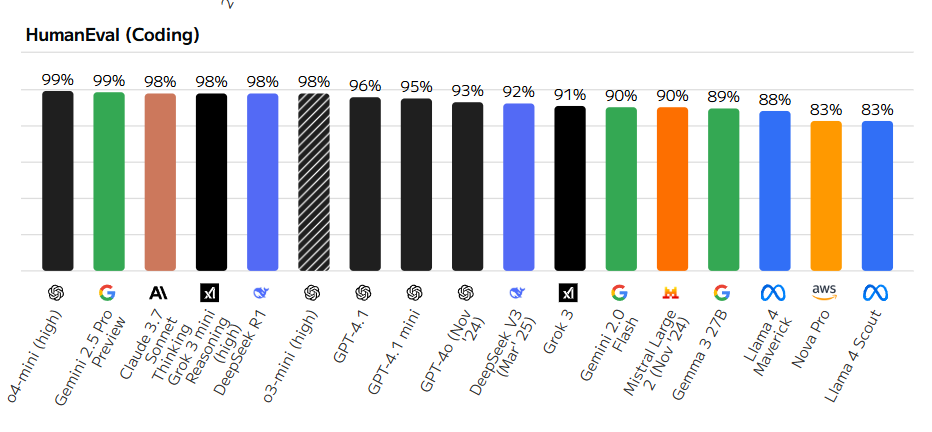Click the Meta logo under Llama 4 Scout
The height and width of the screenshot is (432, 932).
(x=876, y=292)
